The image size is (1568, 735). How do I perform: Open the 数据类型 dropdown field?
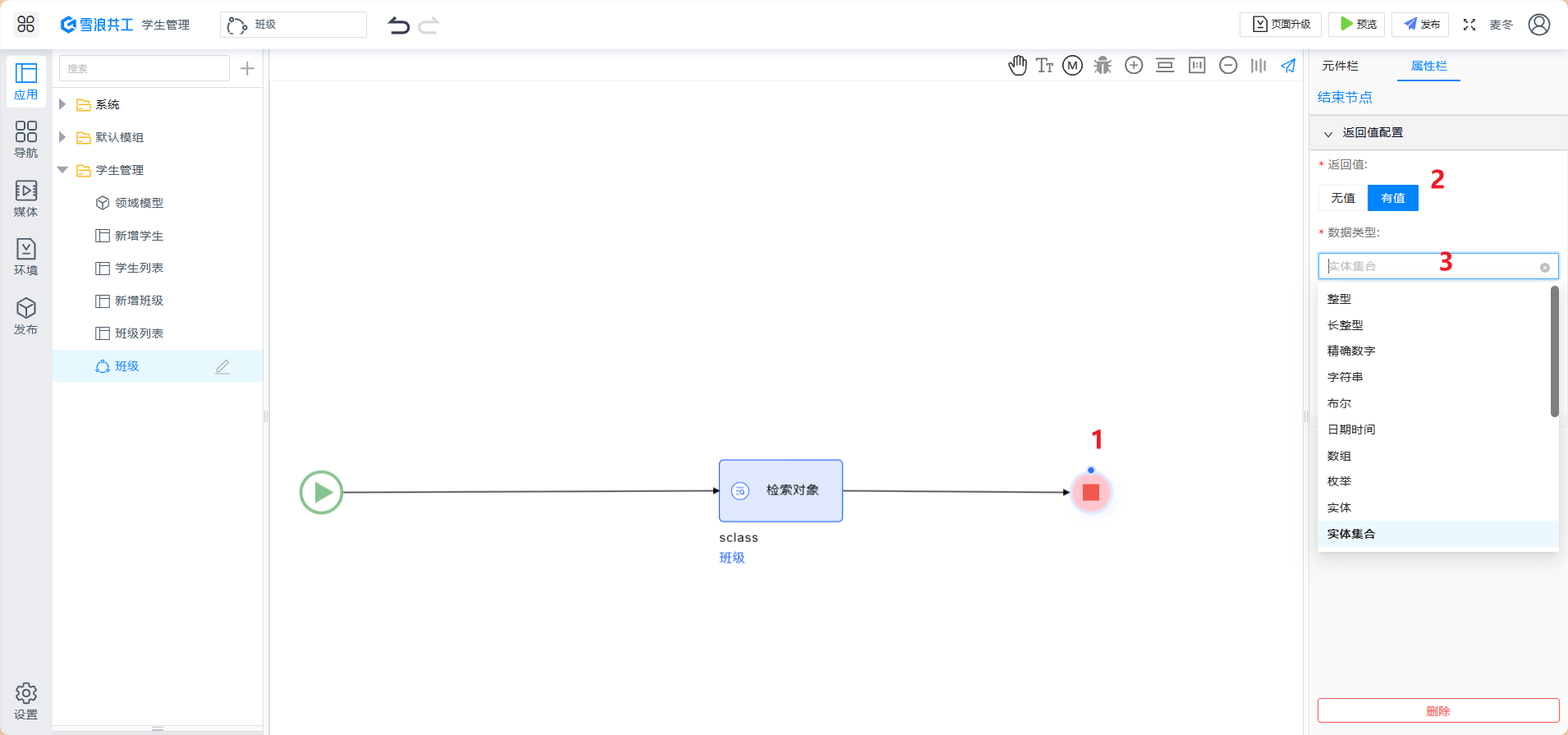[1438, 266]
